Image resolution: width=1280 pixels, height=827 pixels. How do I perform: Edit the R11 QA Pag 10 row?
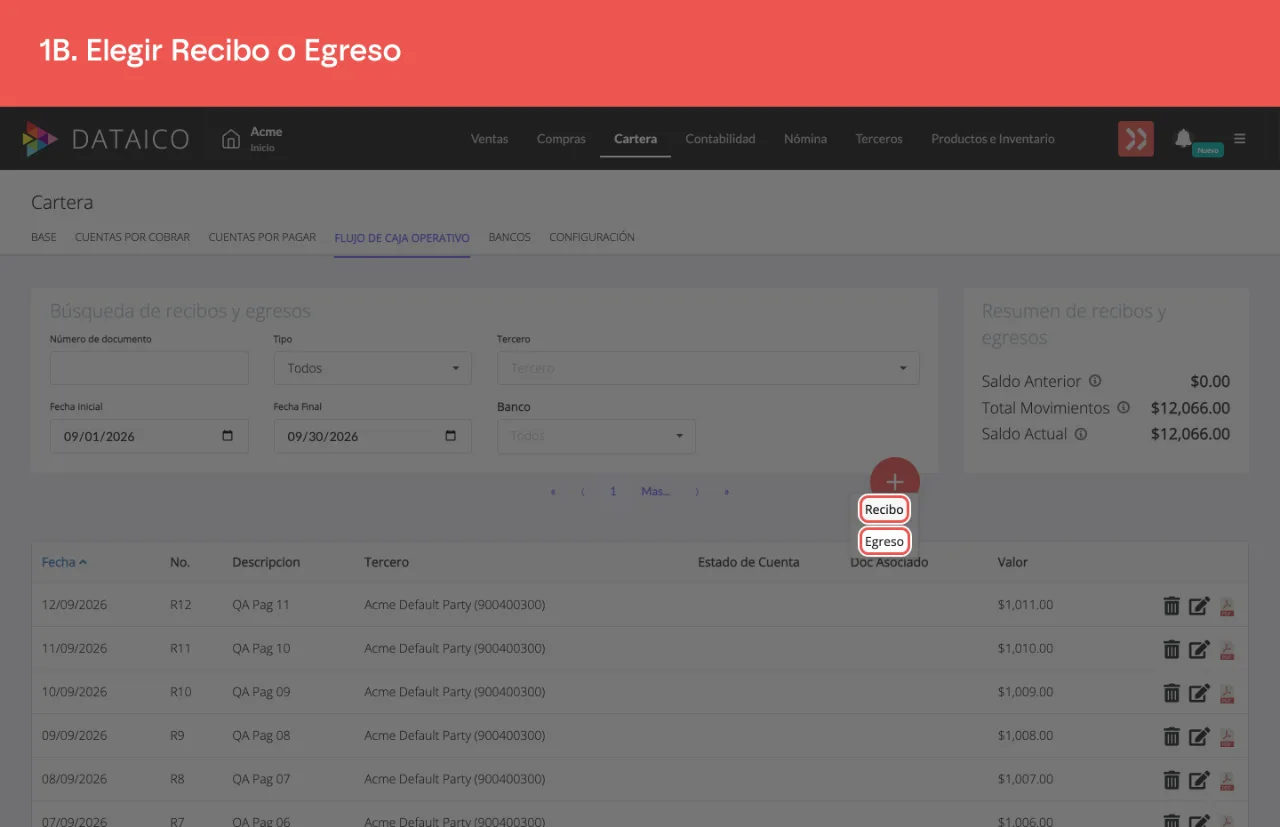point(1199,649)
